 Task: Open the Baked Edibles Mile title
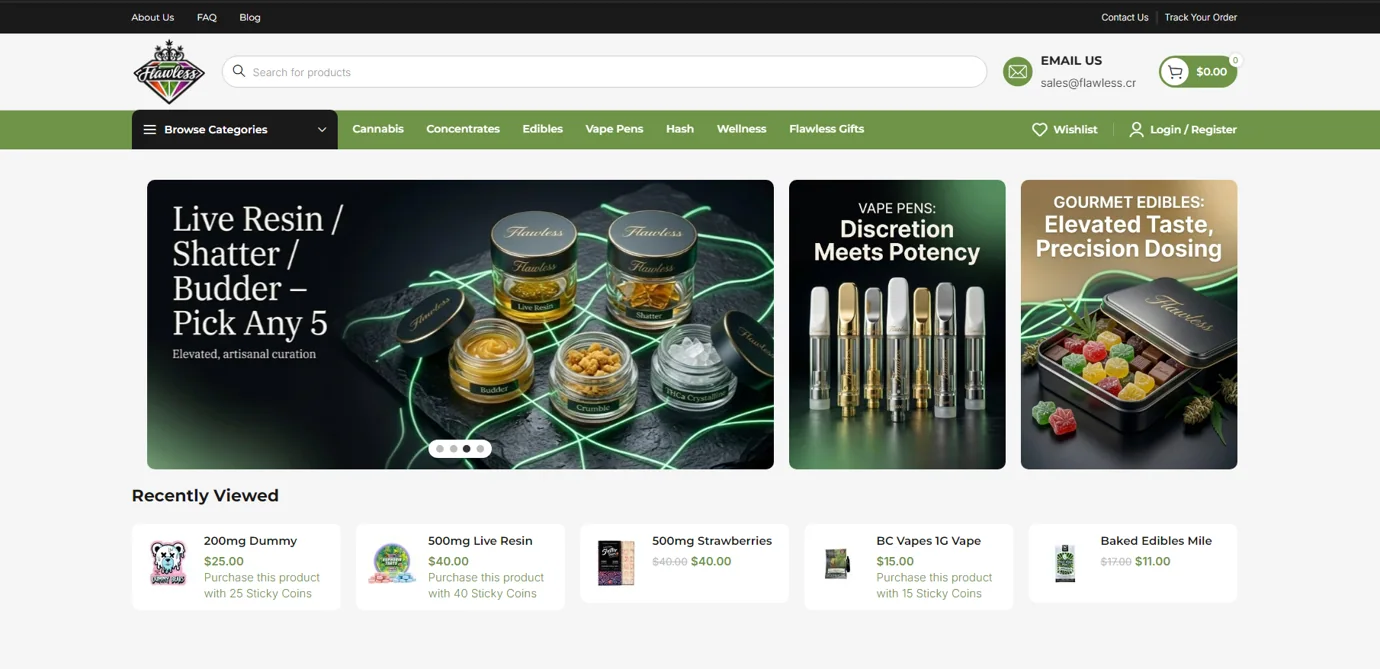click(1156, 541)
